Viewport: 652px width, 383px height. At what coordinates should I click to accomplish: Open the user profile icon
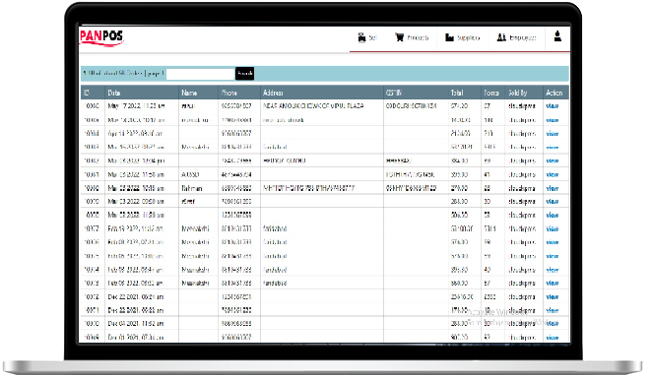558,36
